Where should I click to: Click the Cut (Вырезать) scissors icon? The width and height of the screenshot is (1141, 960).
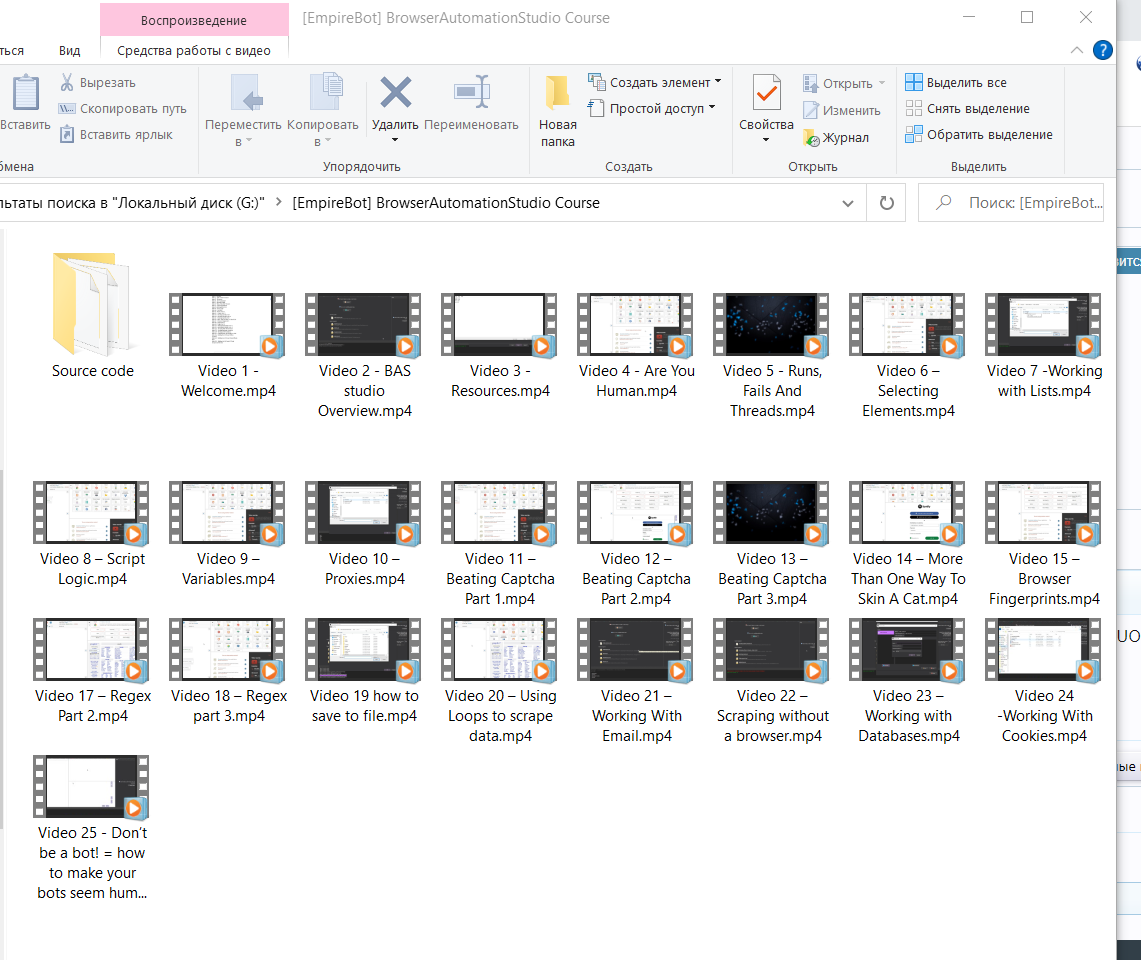coord(67,83)
